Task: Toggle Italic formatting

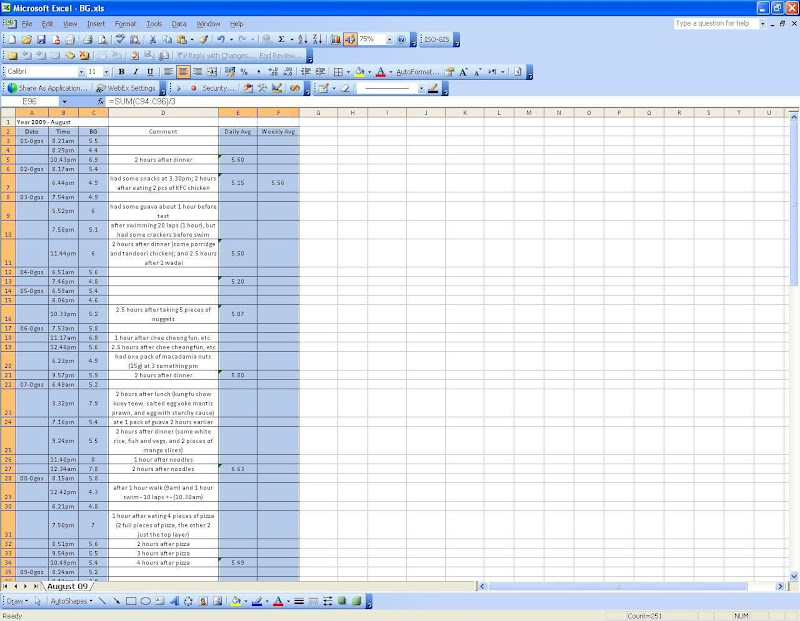Action: (x=136, y=72)
